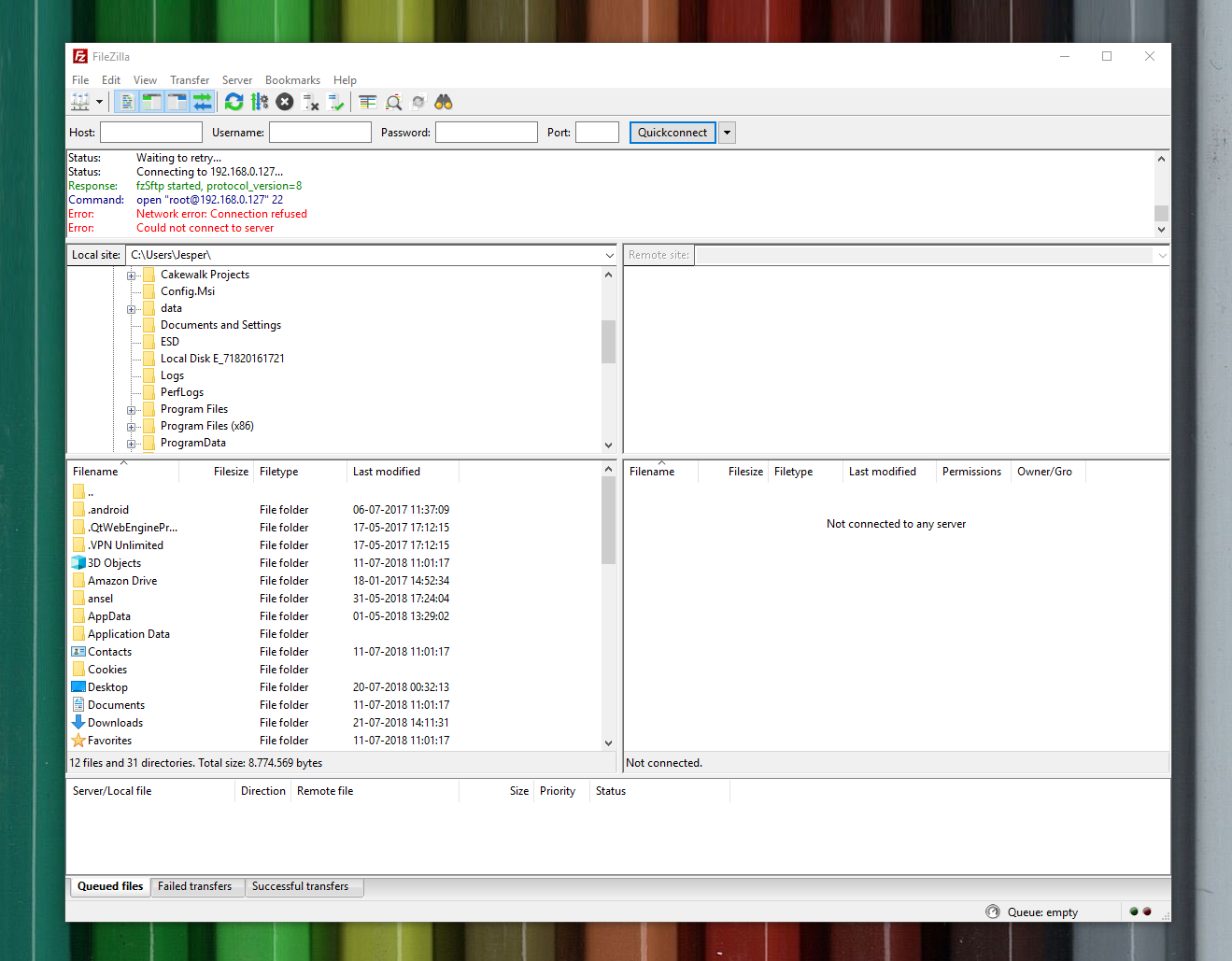Open the filename filters magnifier icon
Image resolution: width=1232 pixels, height=961 pixels.
(x=393, y=102)
